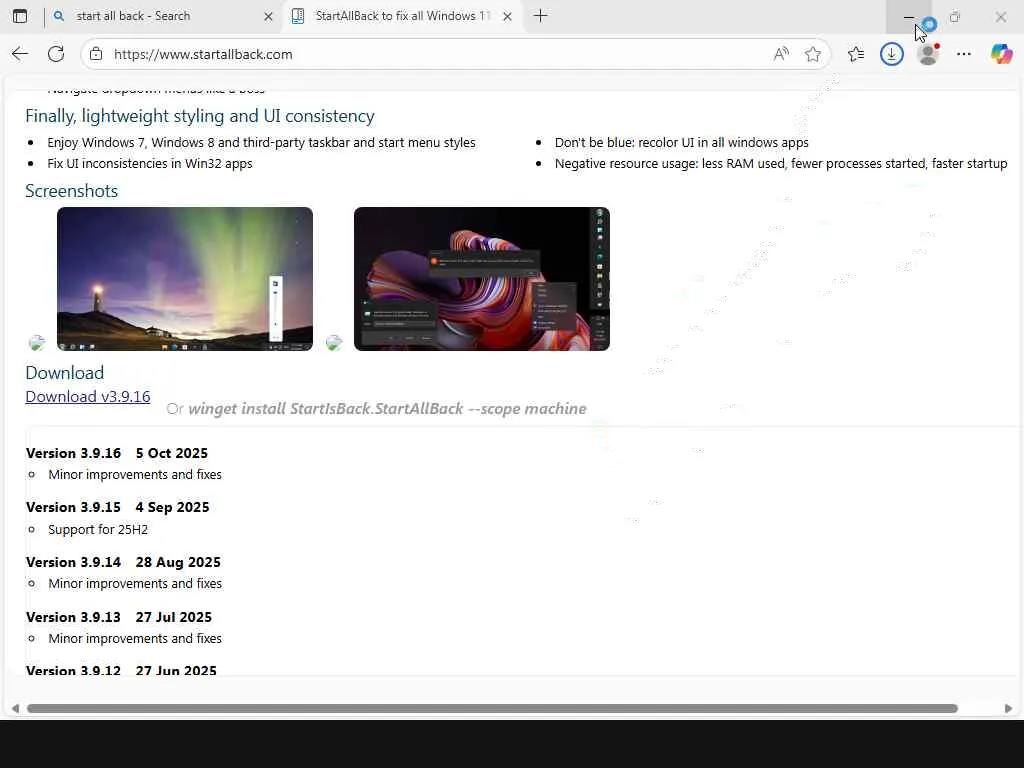Close the 'start all back - Search' tab

click(x=268, y=17)
